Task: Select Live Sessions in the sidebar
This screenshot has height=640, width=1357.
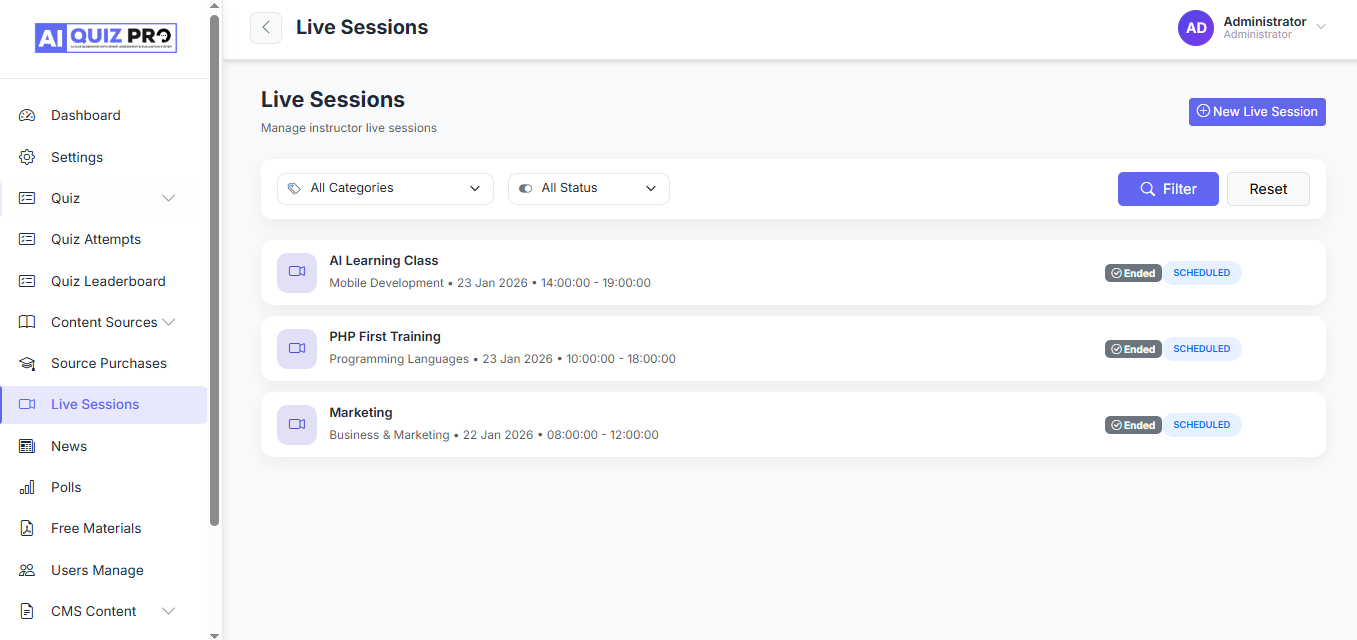Action: [x=104, y=405]
